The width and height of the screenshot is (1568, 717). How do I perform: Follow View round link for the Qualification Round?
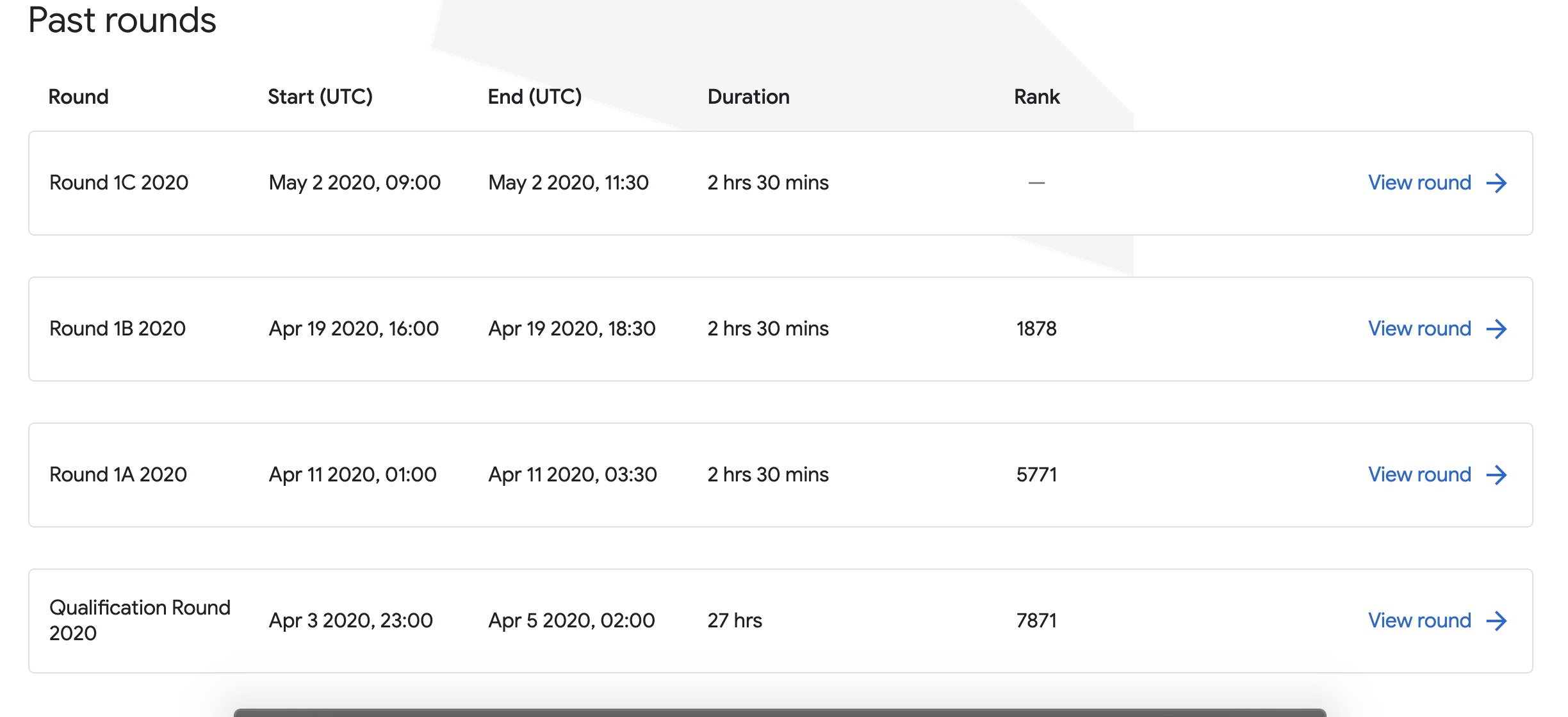pos(1419,621)
